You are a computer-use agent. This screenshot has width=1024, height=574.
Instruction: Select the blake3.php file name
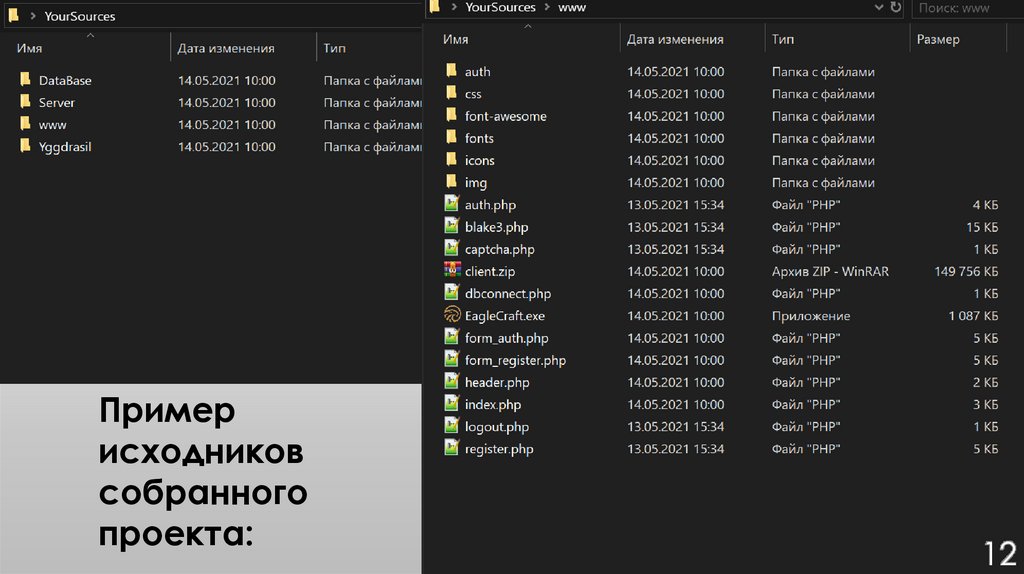pyautogui.click(x=496, y=227)
